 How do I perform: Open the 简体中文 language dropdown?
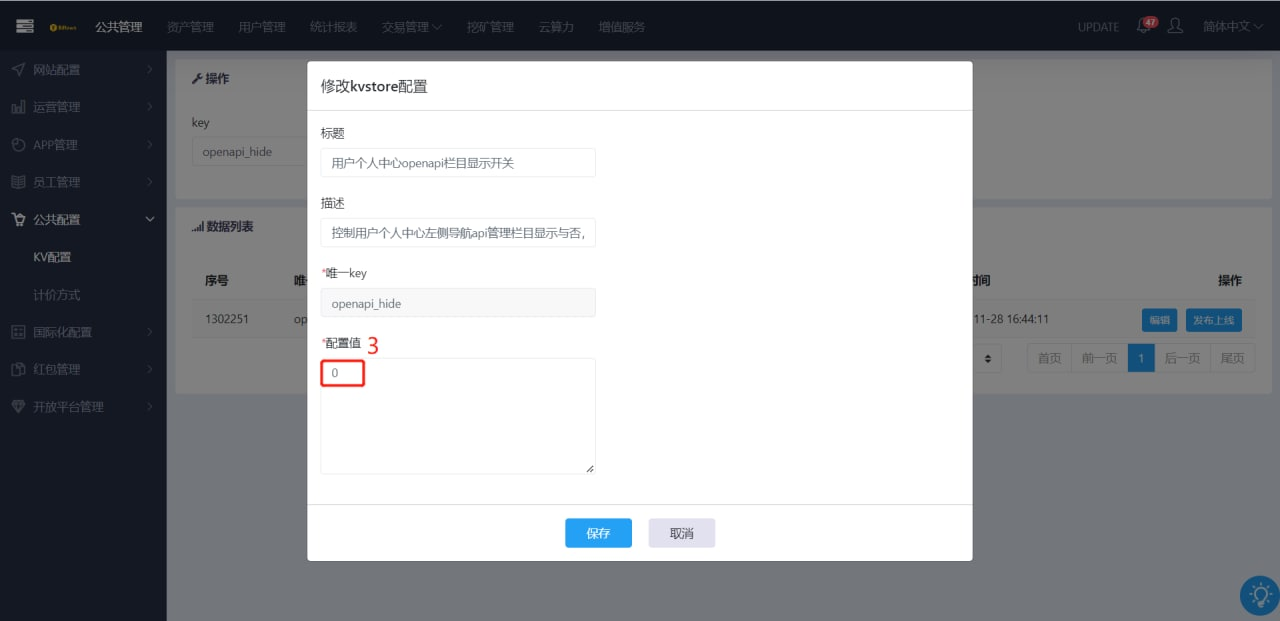point(1233,27)
